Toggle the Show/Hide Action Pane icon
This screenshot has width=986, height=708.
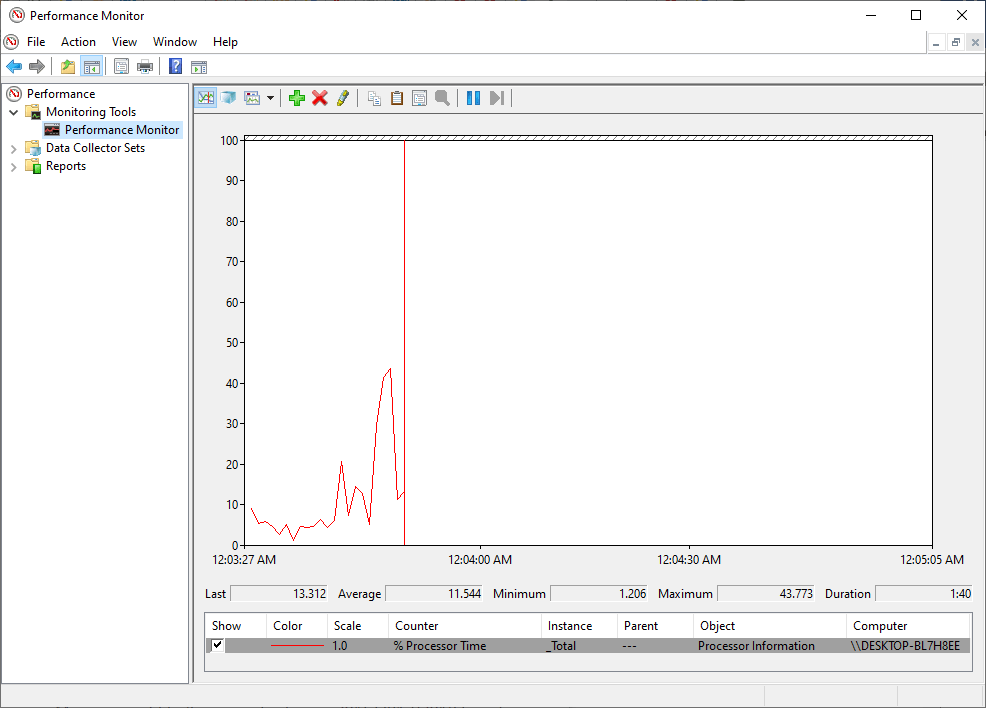click(199, 66)
